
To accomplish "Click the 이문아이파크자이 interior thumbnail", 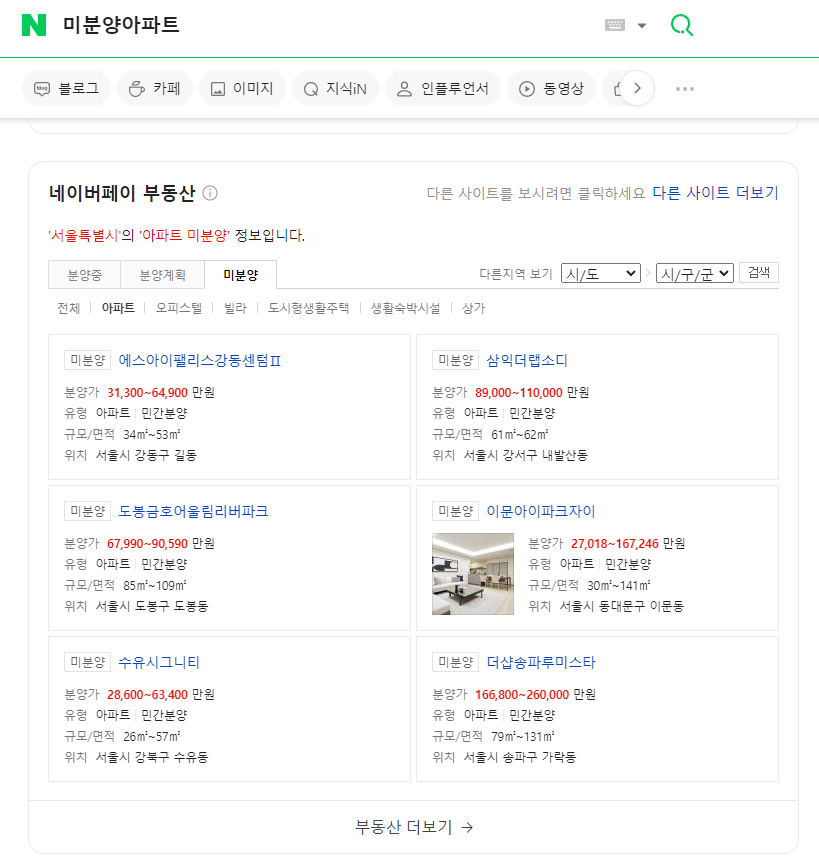I will (473, 574).
